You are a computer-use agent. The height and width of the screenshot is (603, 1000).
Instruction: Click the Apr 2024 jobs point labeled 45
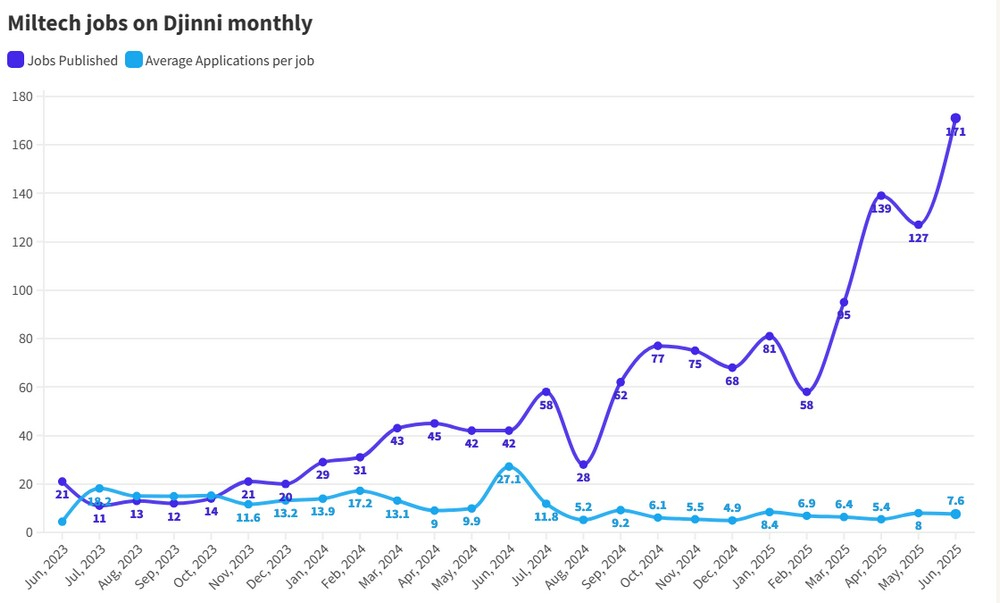tap(434, 423)
